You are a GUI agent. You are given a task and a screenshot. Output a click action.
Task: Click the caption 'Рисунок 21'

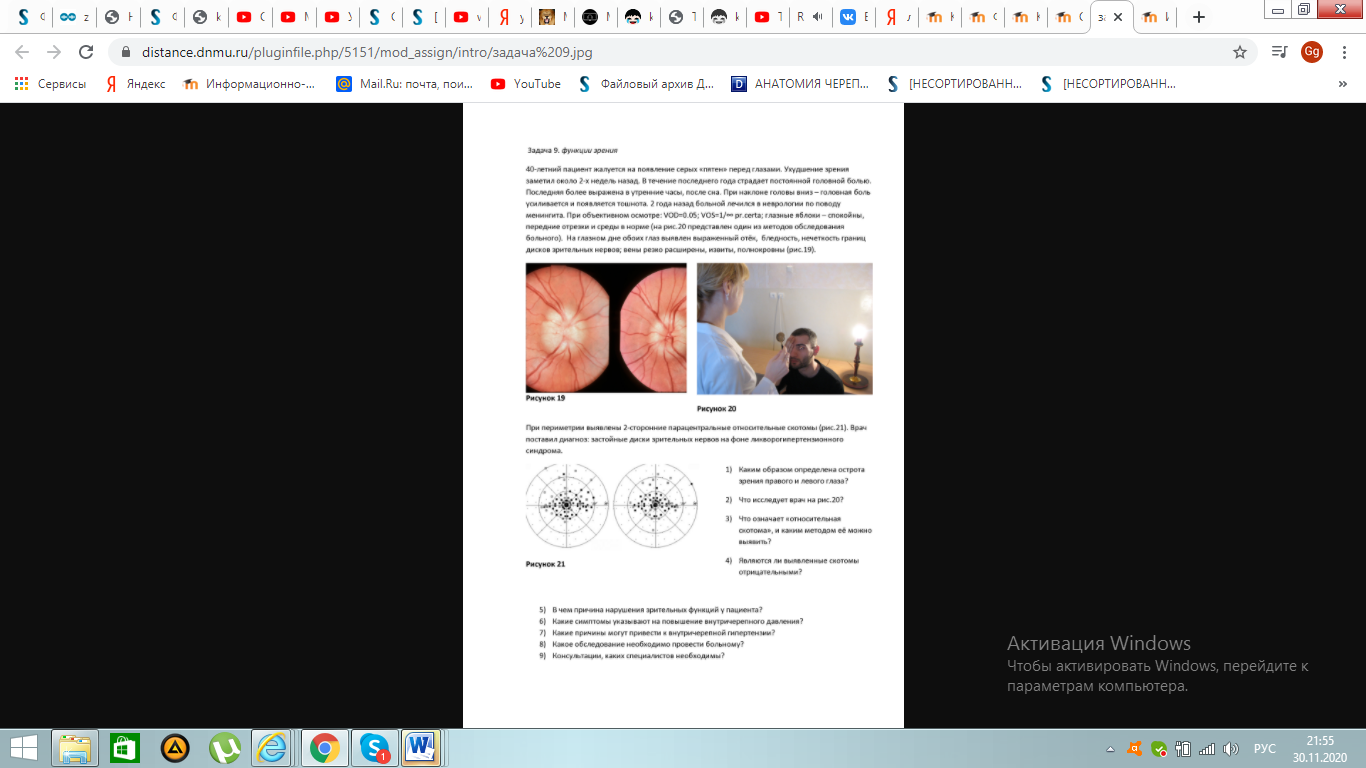tap(546, 564)
